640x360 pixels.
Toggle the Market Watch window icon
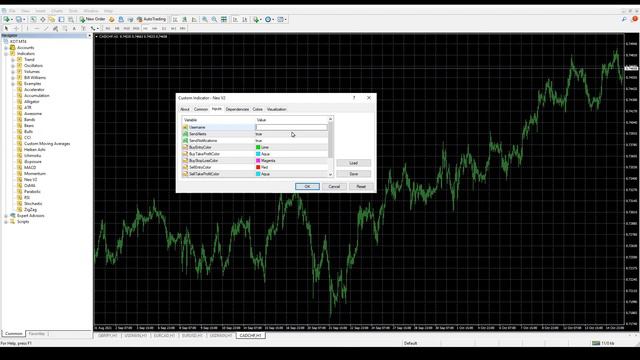pos(33,19)
